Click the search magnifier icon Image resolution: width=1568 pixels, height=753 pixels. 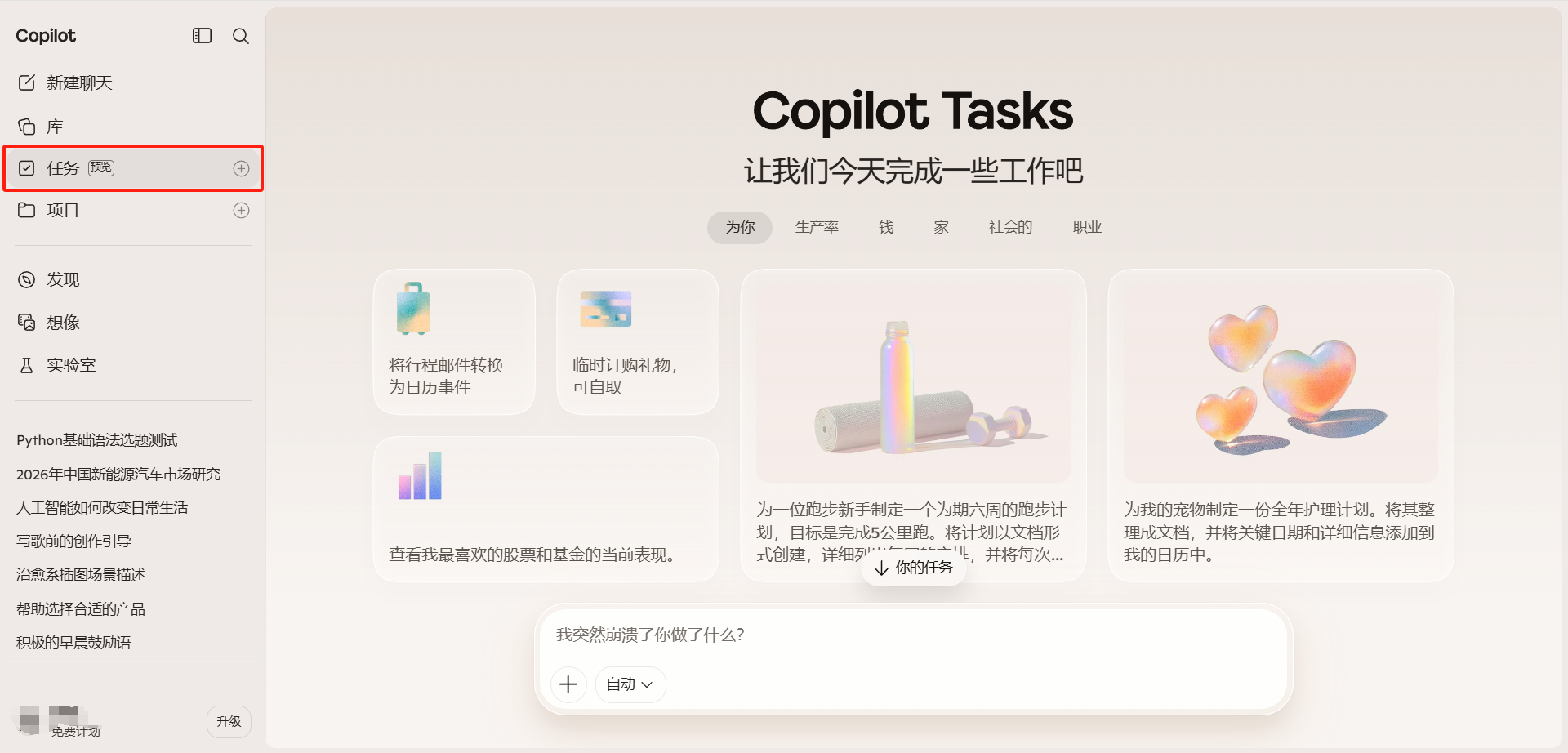241,36
